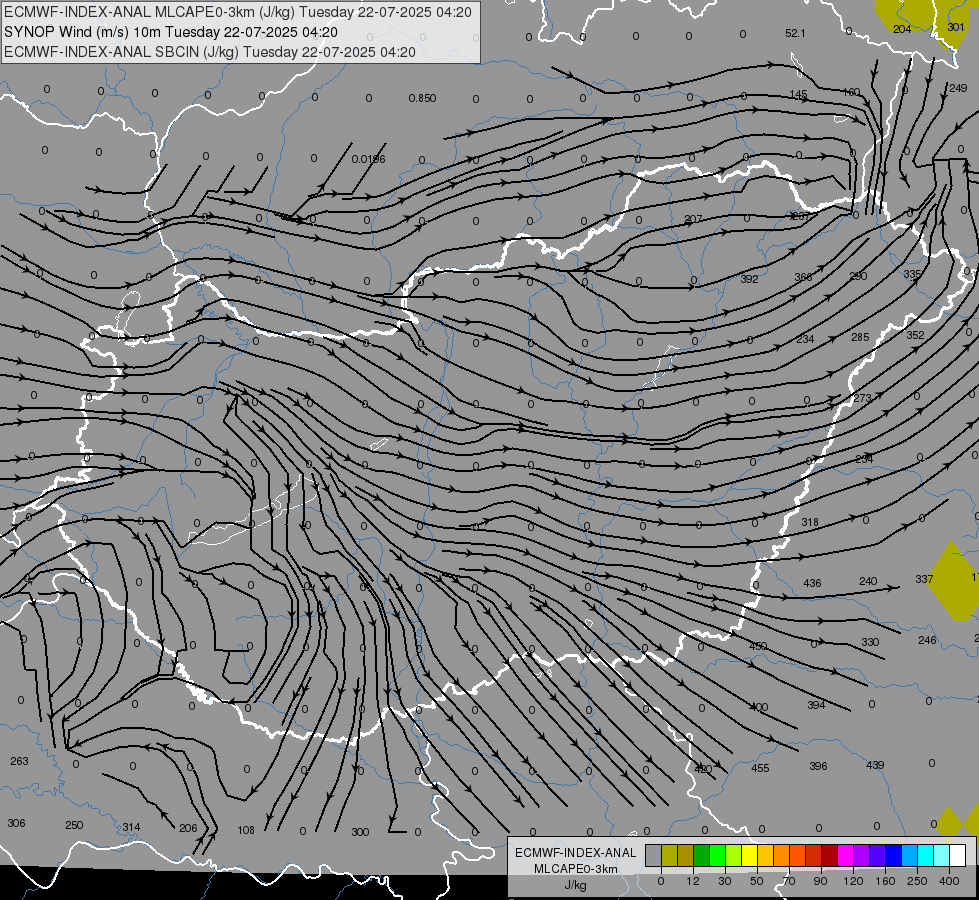Choose the bright green legend swatch
This screenshot has width=979, height=900.
click(717, 855)
